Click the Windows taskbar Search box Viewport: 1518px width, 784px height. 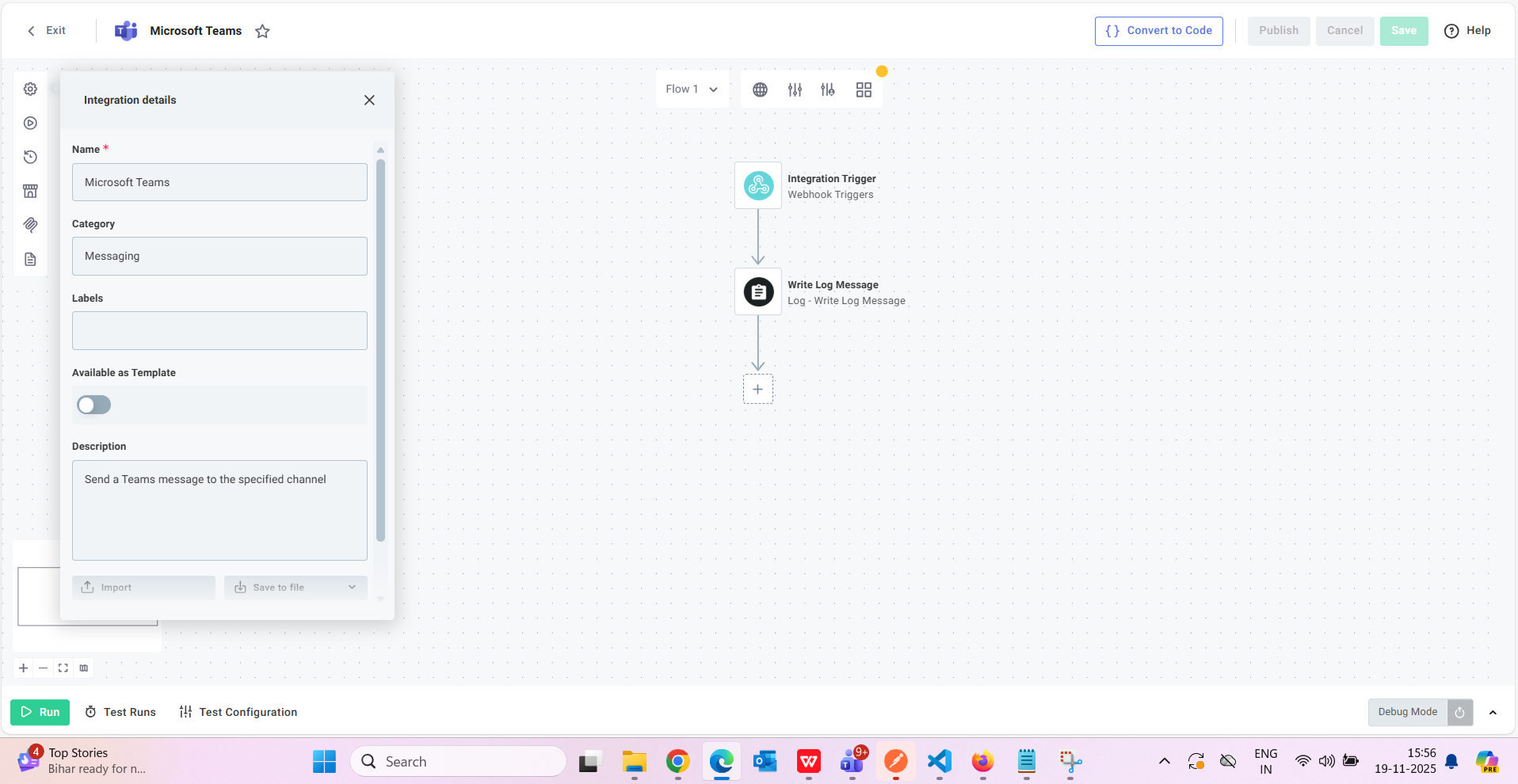pos(459,761)
